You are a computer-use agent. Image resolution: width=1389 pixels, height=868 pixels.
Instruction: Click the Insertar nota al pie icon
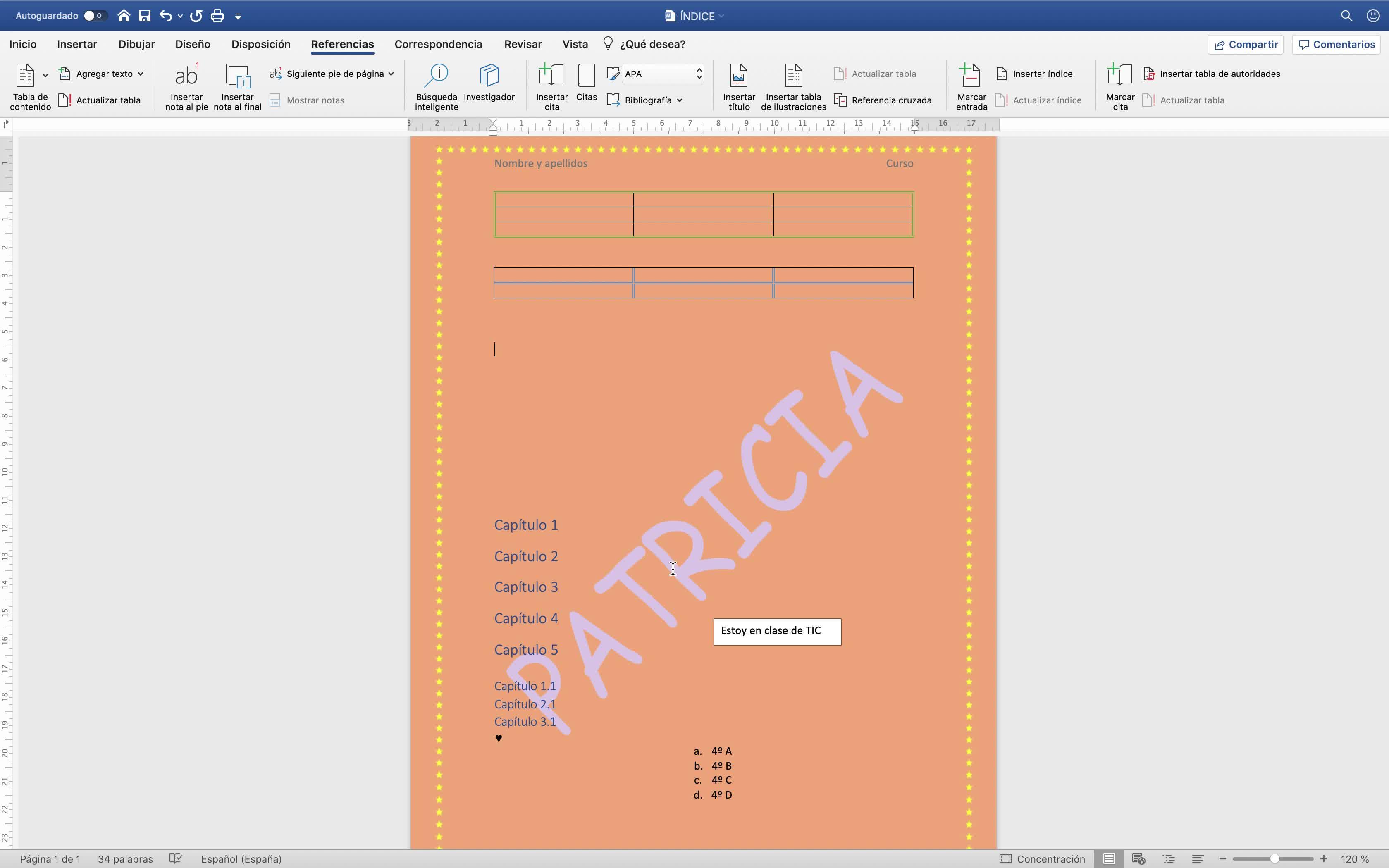(x=186, y=76)
